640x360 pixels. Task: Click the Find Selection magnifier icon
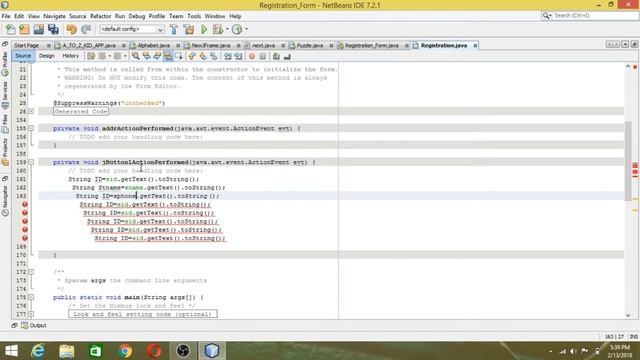(136, 56)
